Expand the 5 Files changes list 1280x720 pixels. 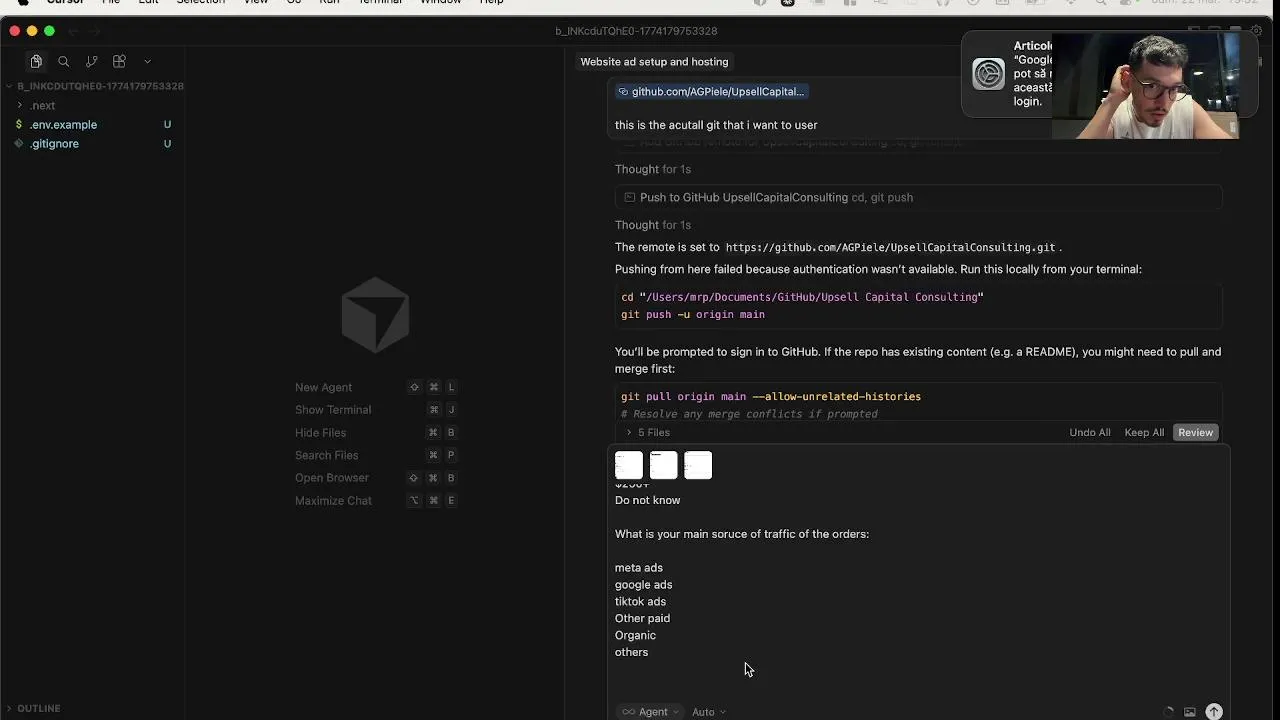click(x=648, y=432)
